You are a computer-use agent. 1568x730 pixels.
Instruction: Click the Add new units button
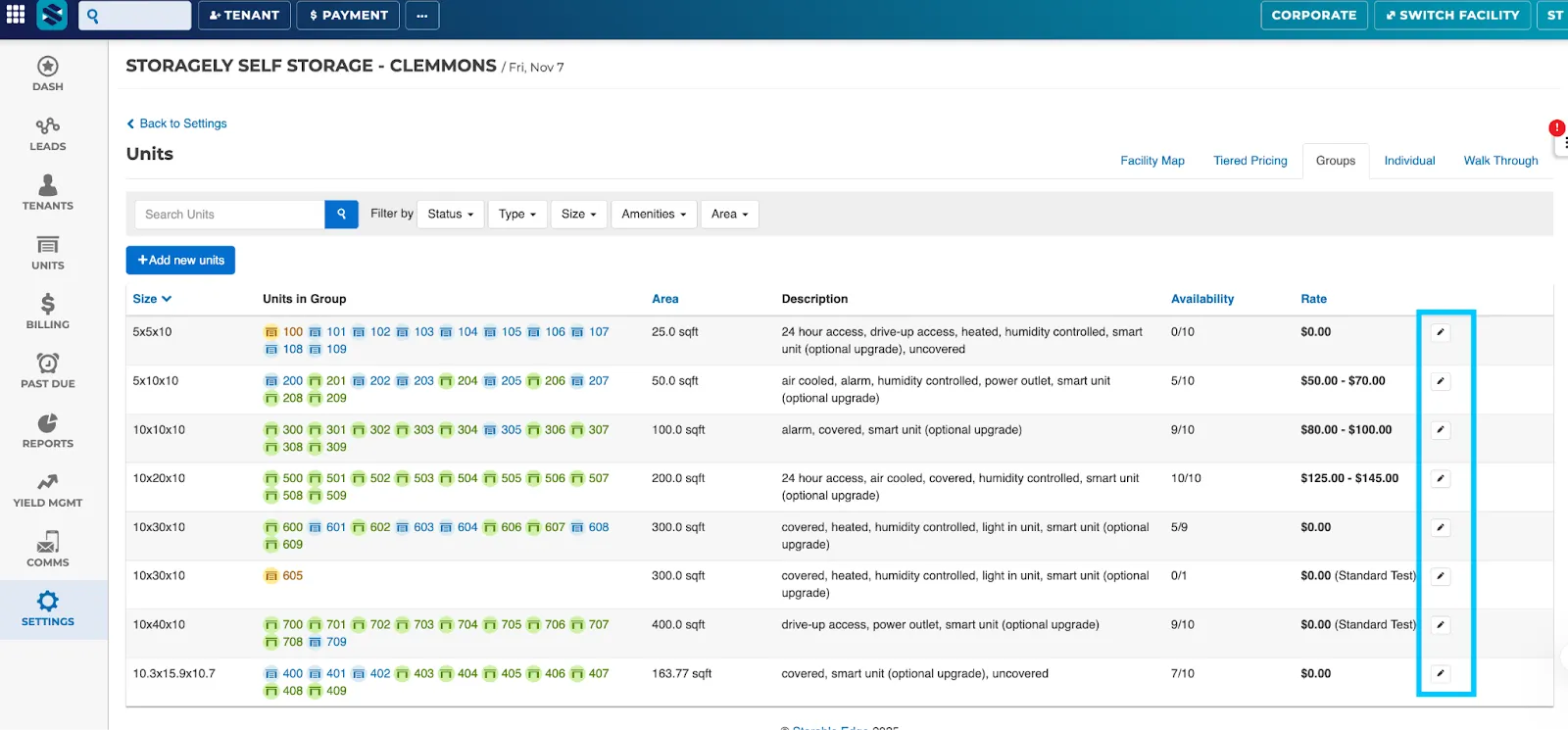click(x=180, y=260)
